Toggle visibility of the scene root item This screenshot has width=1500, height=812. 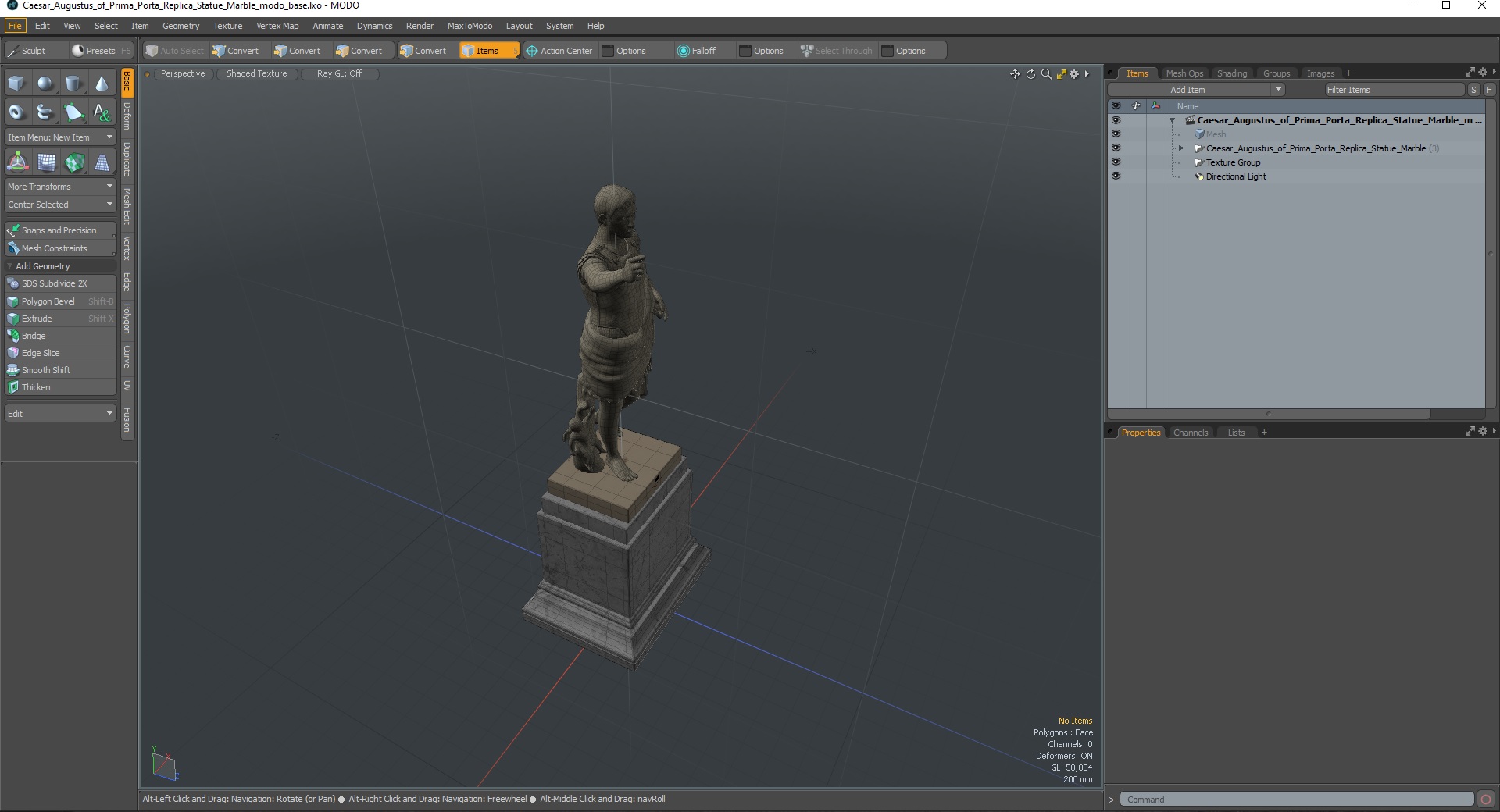[1116, 120]
